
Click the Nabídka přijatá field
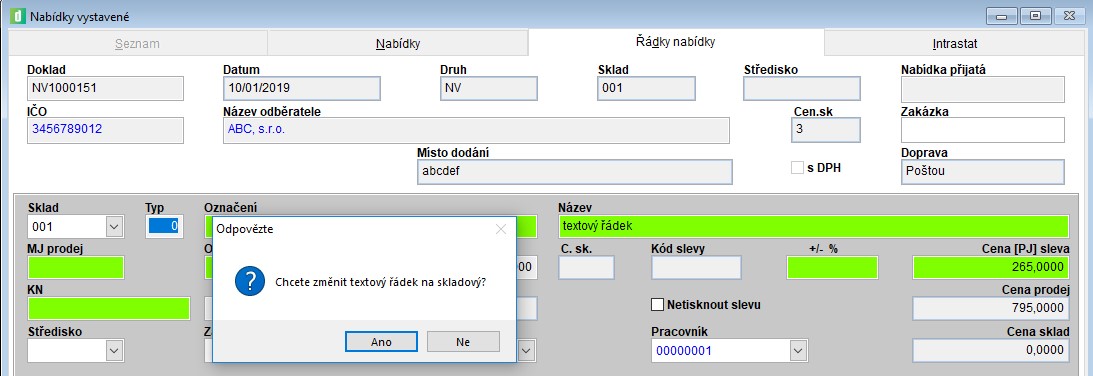(983, 89)
